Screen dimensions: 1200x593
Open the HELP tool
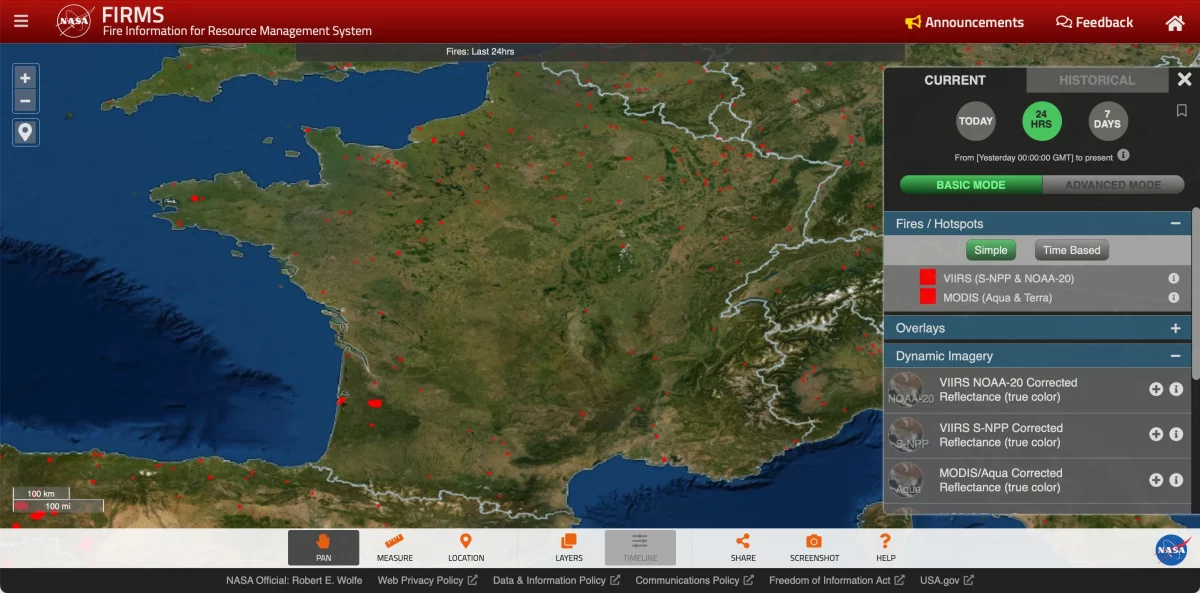point(885,548)
